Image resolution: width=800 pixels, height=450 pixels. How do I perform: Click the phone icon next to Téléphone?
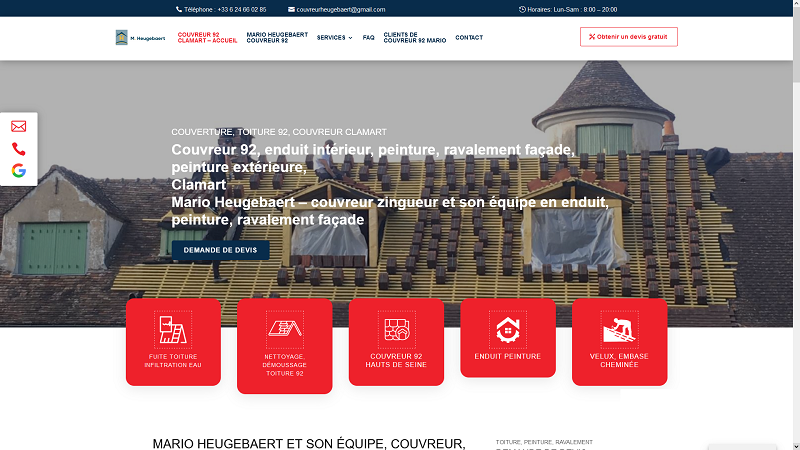(179, 9)
